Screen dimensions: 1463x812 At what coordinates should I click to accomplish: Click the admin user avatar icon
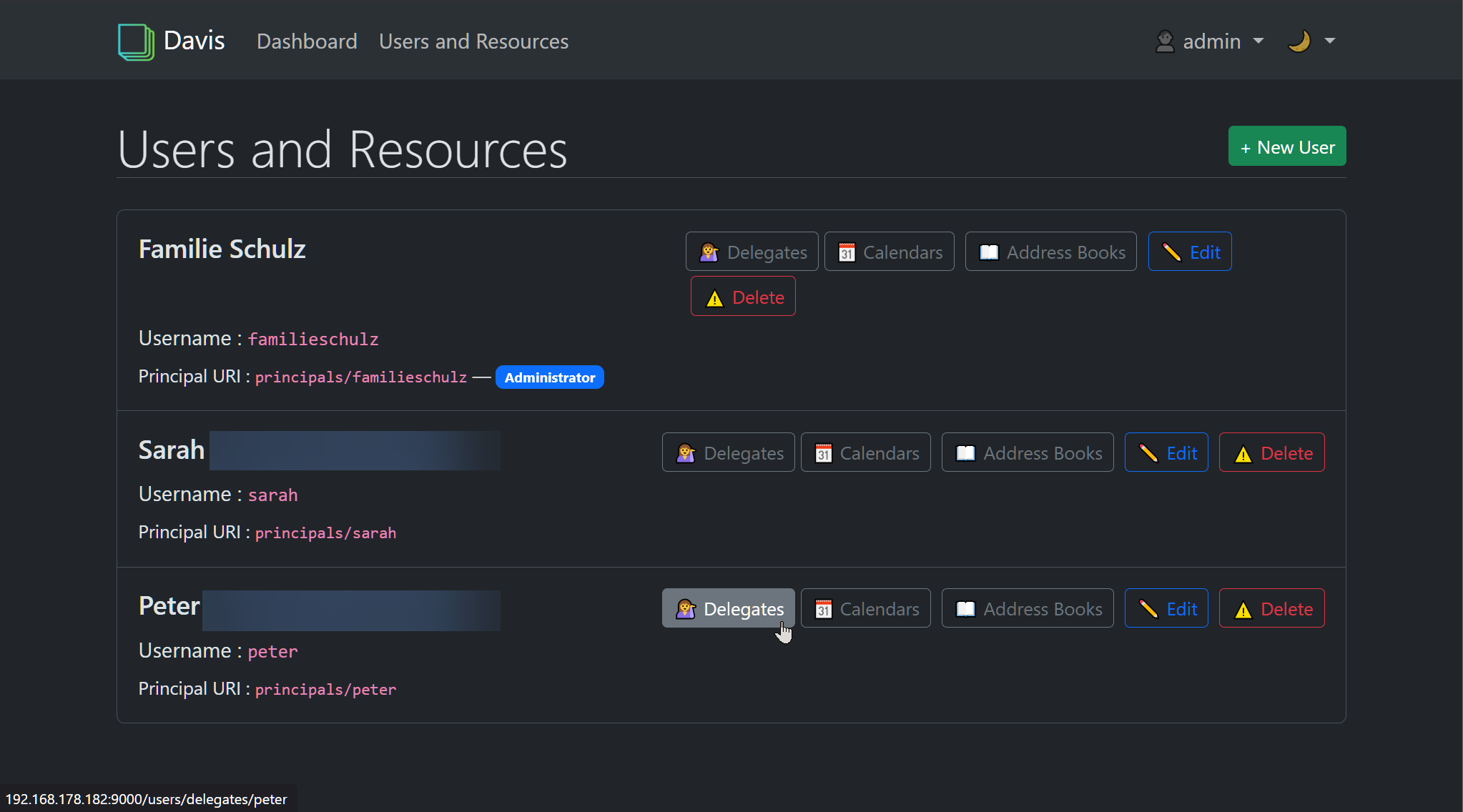point(1165,41)
